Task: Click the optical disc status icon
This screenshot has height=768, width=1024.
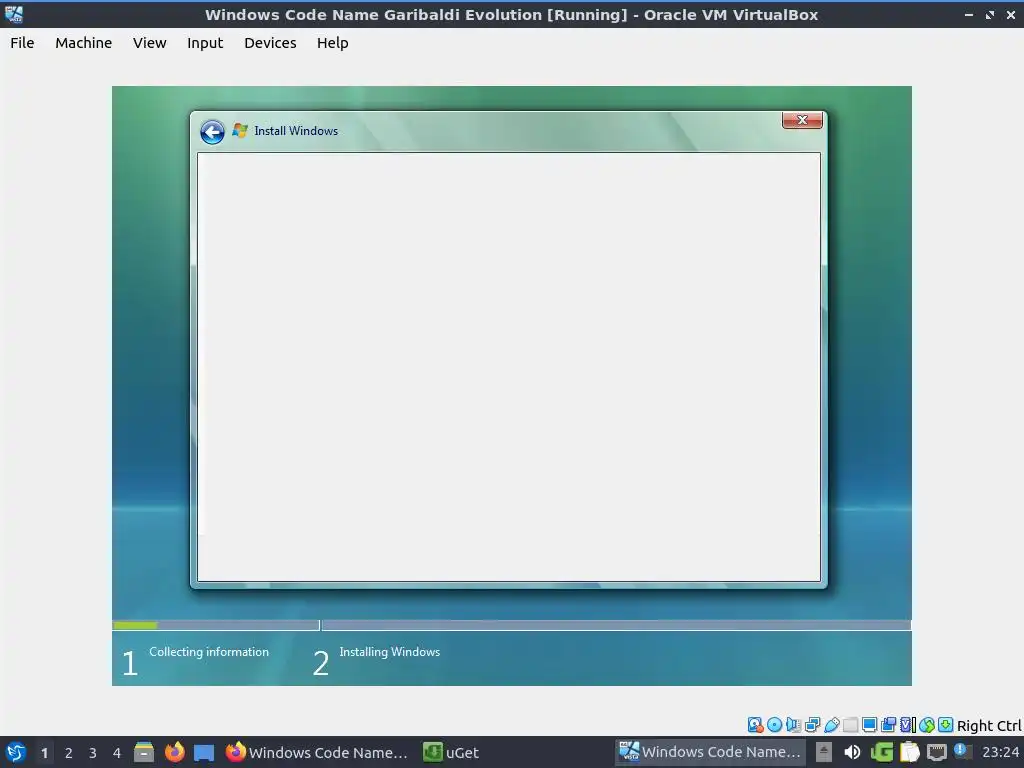Action: (775, 725)
